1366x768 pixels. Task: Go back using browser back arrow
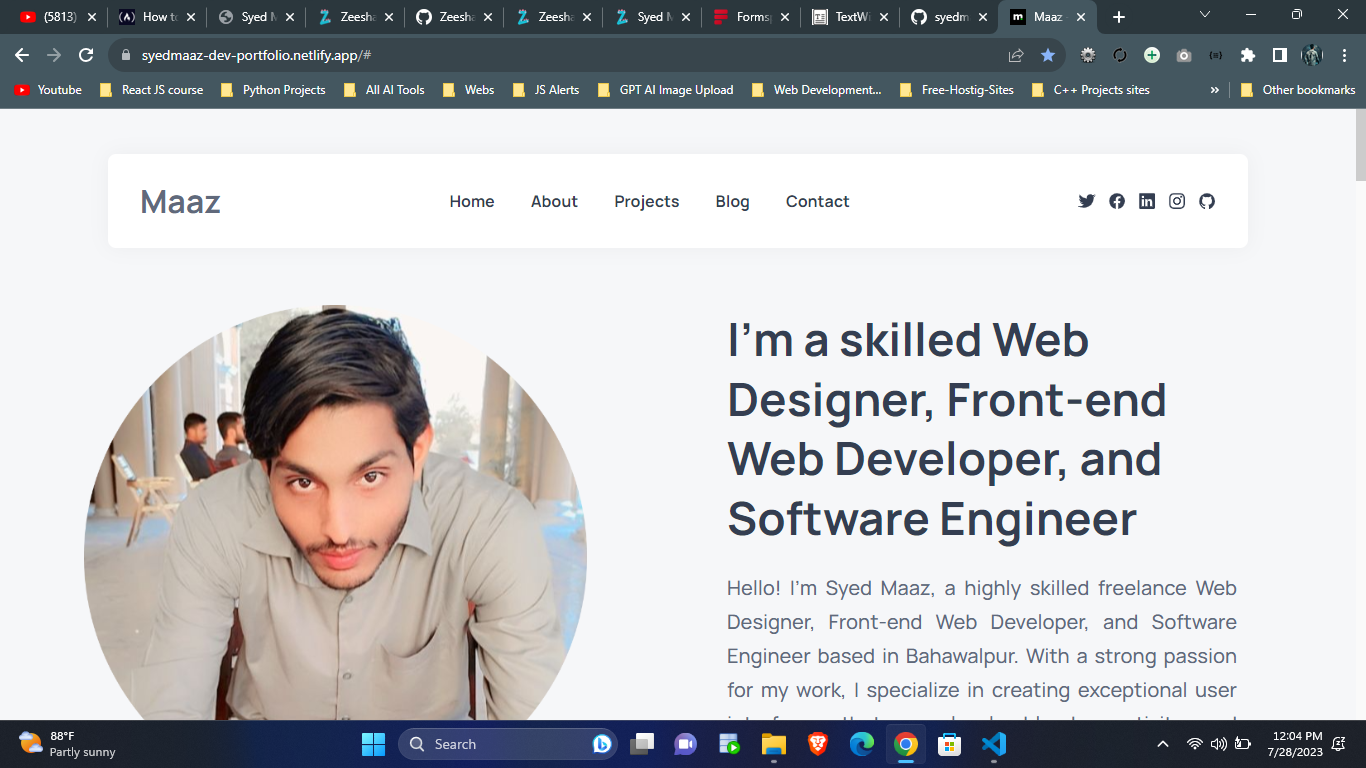[x=22, y=55]
